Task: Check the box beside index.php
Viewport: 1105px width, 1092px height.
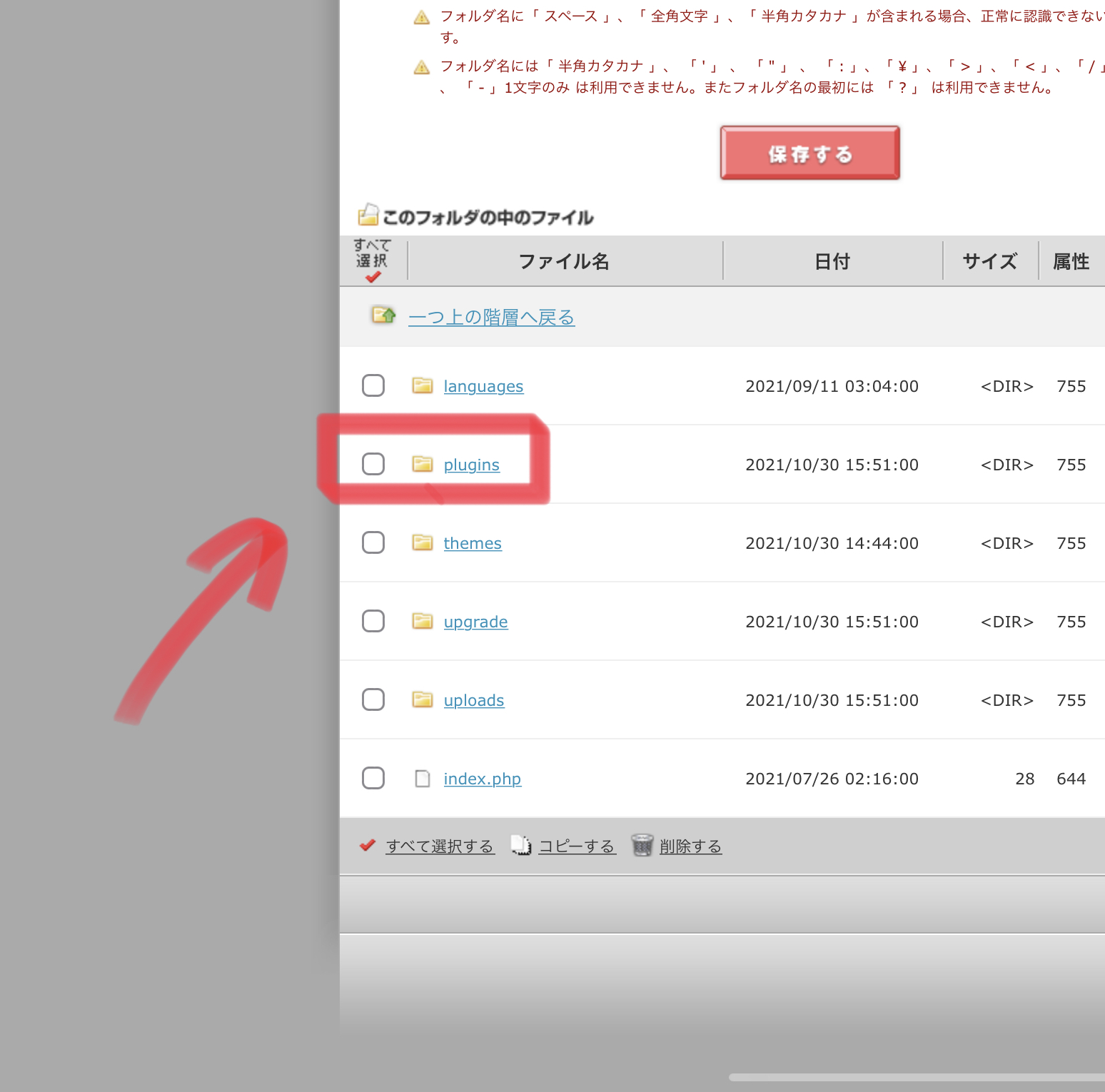Action: pyautogui.click(x=373, y=778)
